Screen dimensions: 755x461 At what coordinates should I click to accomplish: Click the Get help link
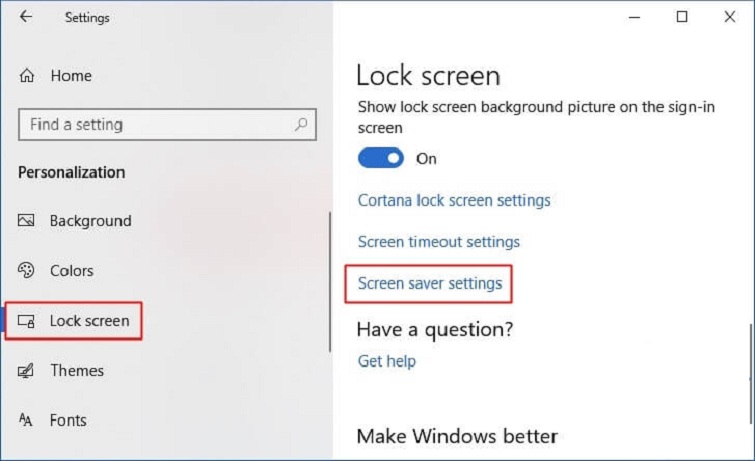point(386,361)
